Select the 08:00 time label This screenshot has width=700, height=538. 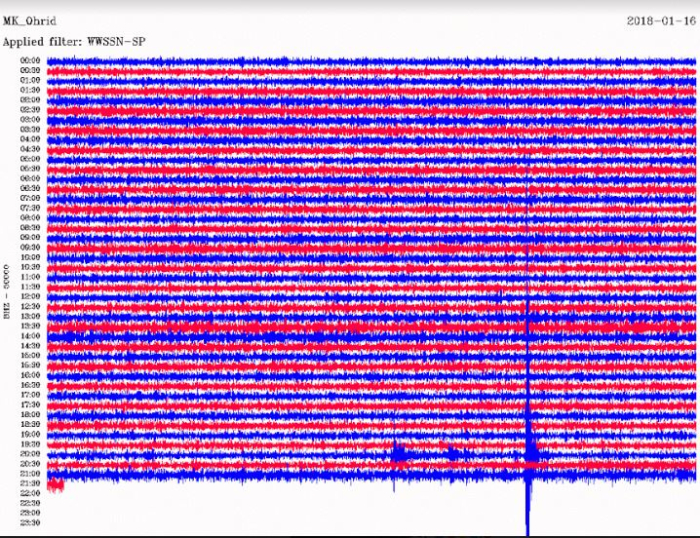30,217
